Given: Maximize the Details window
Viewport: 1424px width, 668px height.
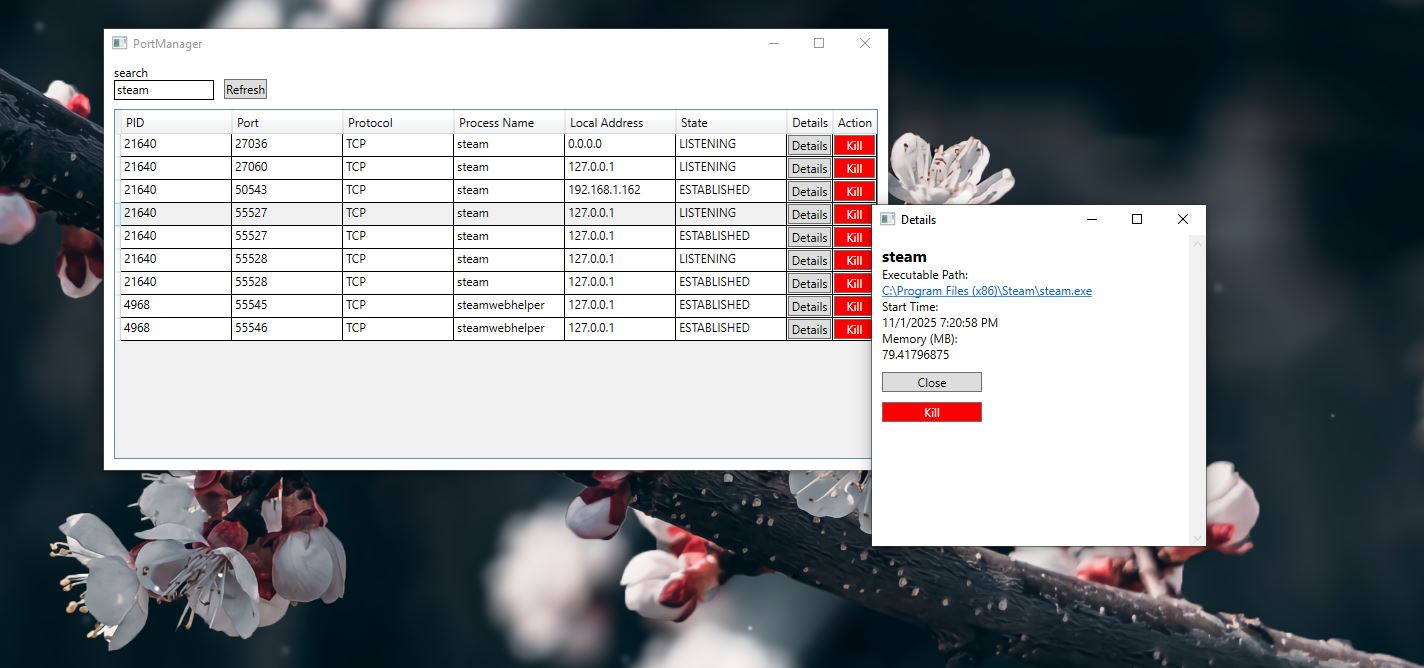Looking at the screenshot, I should click(1137, 219).
